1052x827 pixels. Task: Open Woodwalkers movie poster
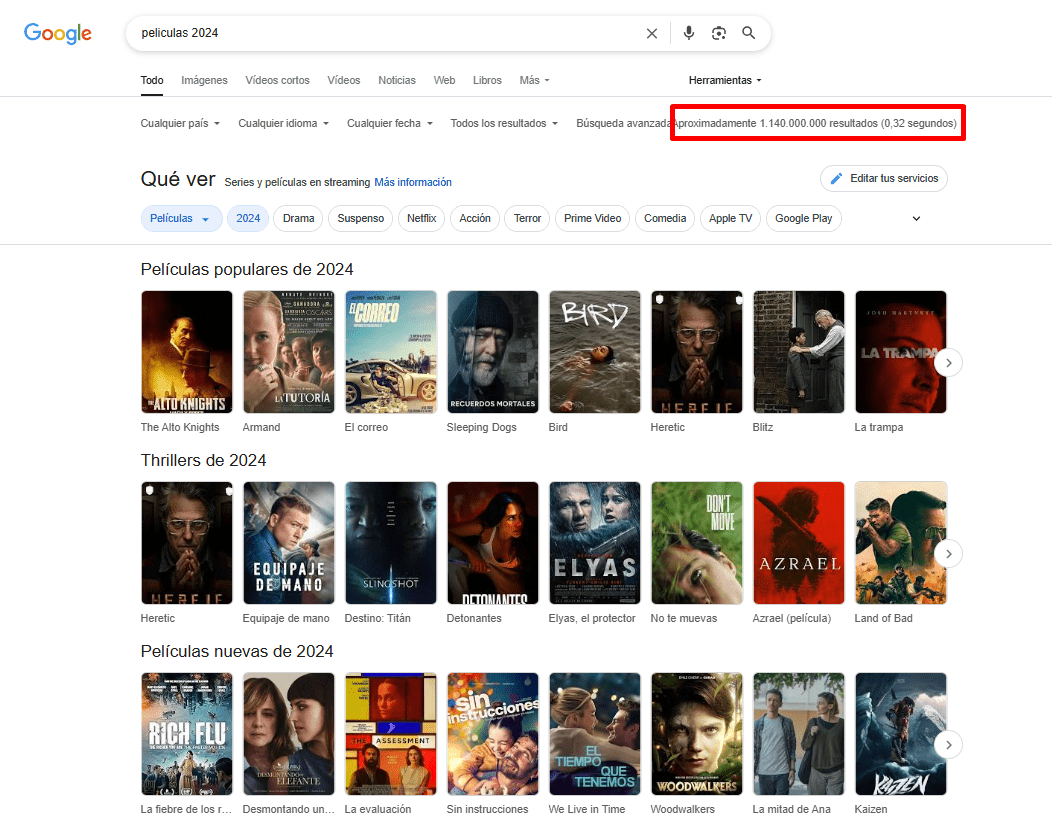click(x=697, y=734)
